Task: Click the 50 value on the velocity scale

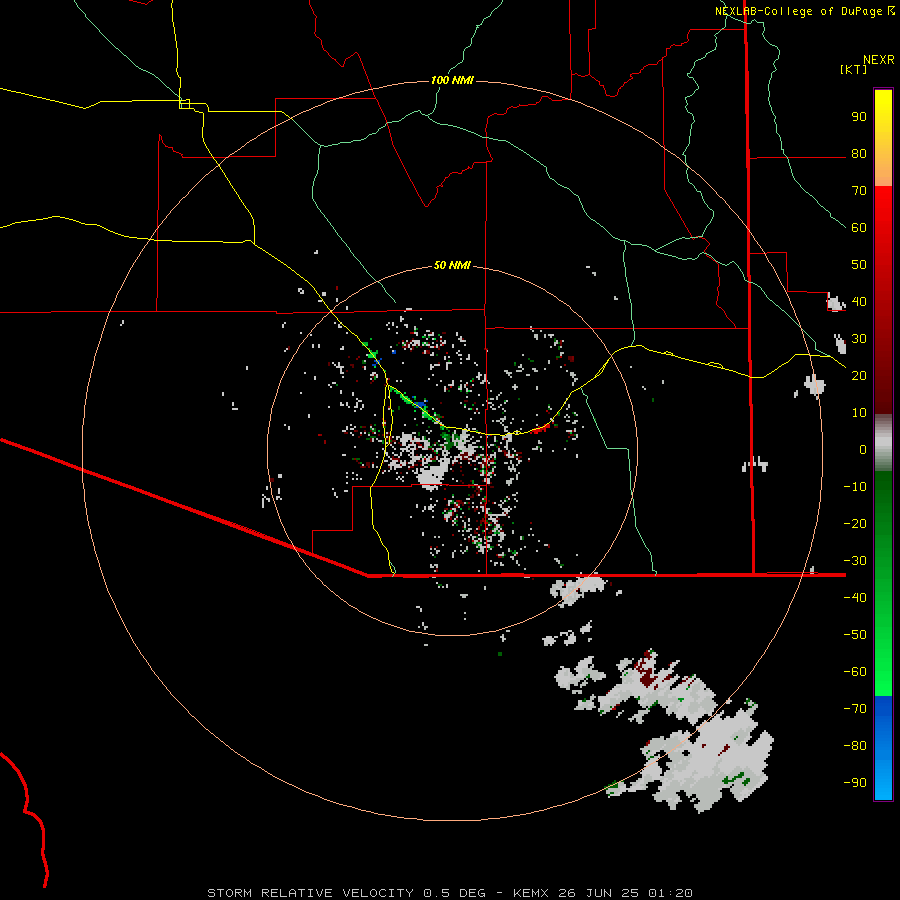Action: click(859, 265)
